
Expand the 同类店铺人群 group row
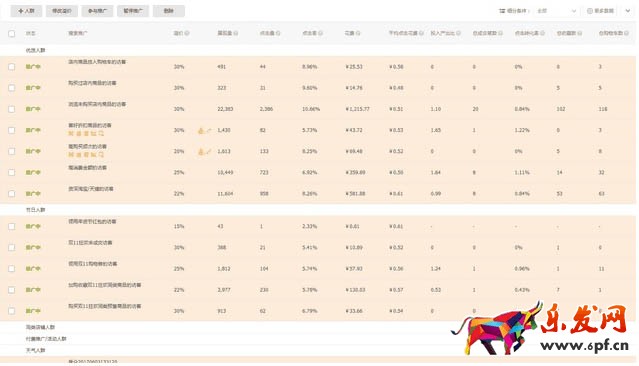pyautogui.click(x=40, y=327)
